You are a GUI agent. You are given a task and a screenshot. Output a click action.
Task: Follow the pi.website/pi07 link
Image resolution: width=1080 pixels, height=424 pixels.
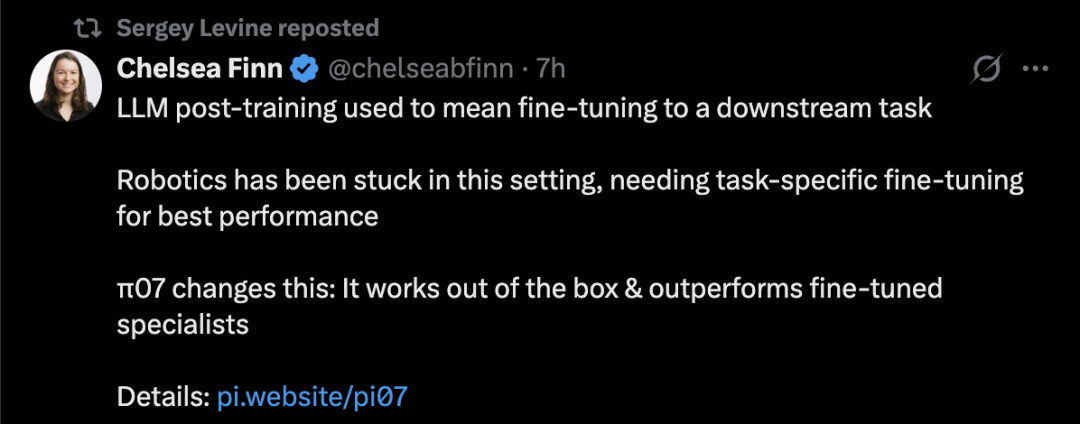(312, 397)
